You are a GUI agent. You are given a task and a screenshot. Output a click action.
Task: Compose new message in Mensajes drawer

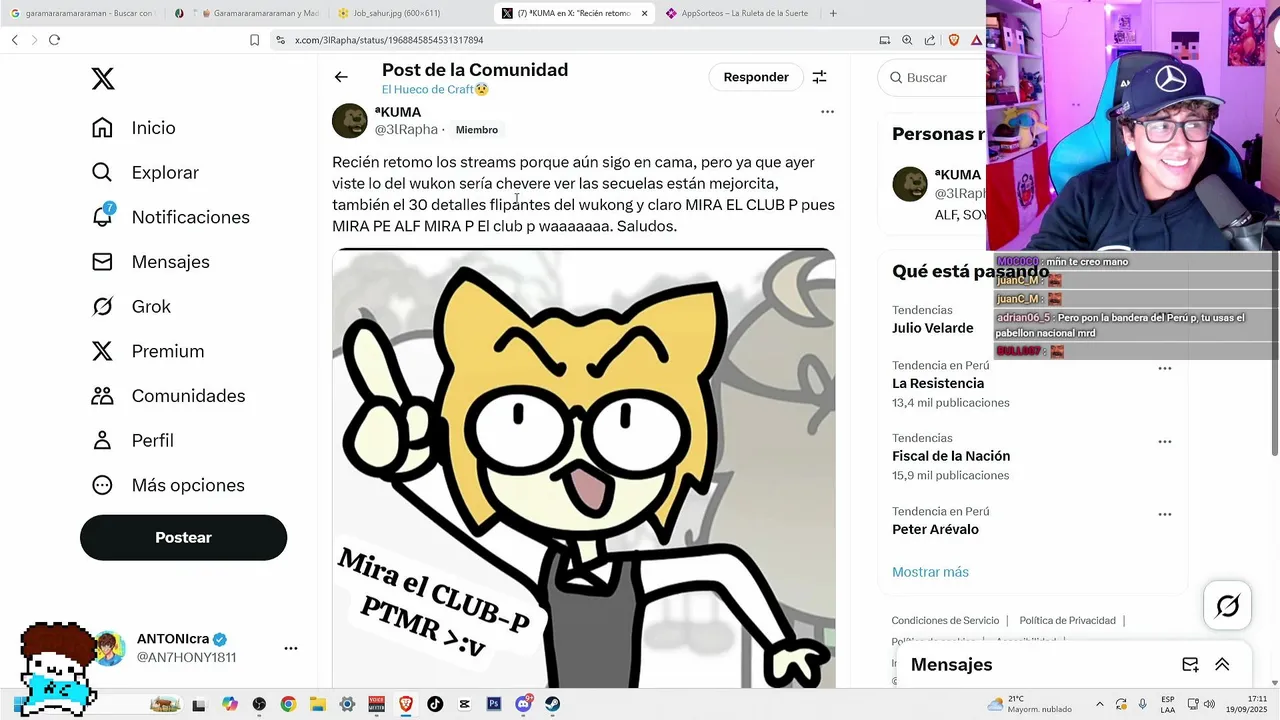coord(1190,665)
